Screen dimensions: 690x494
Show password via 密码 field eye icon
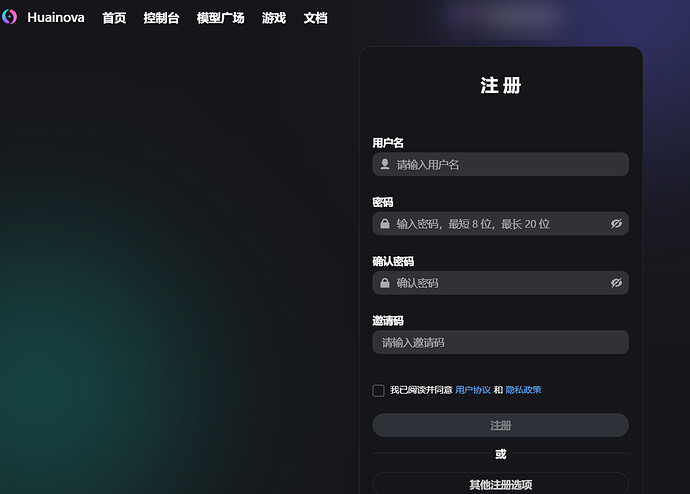(x=616, y=223)
